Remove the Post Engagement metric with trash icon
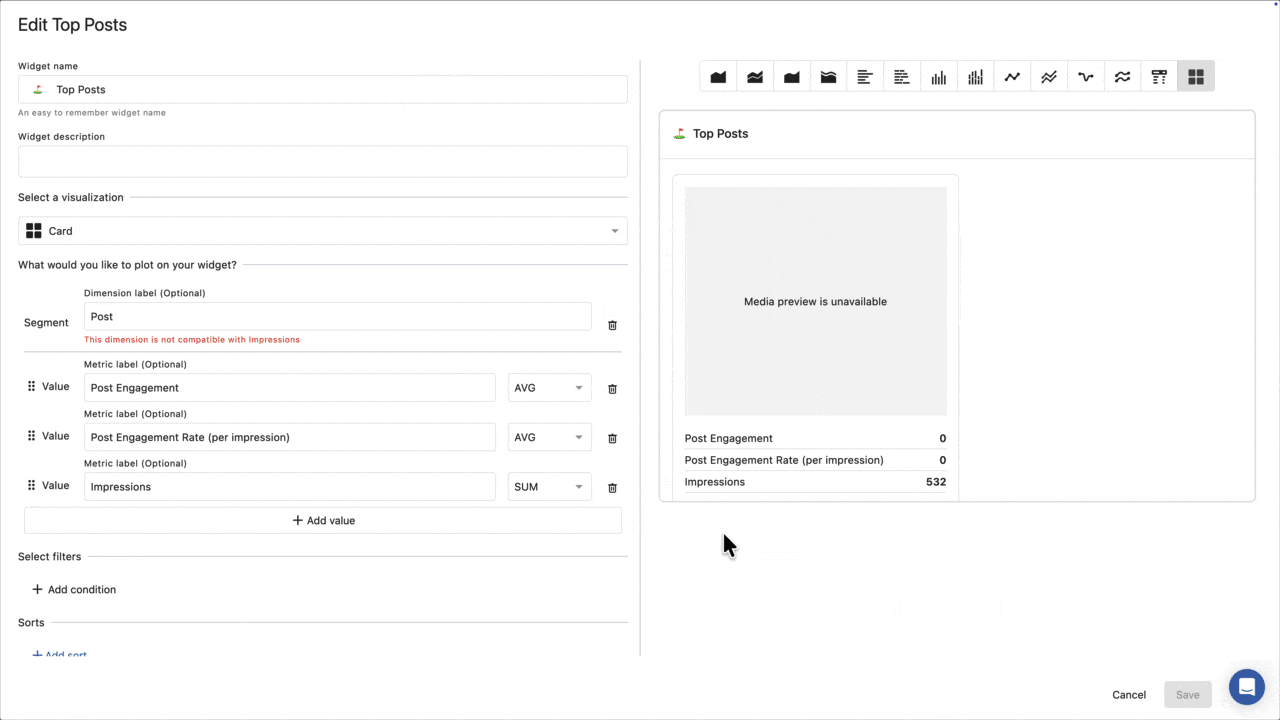1280x720 pixels. click(613, 389)
